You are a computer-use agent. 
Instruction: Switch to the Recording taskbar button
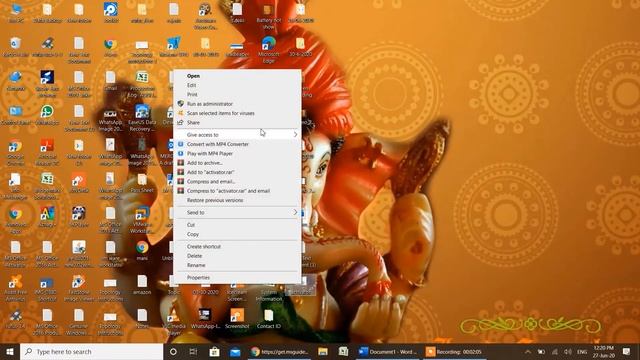454,351
